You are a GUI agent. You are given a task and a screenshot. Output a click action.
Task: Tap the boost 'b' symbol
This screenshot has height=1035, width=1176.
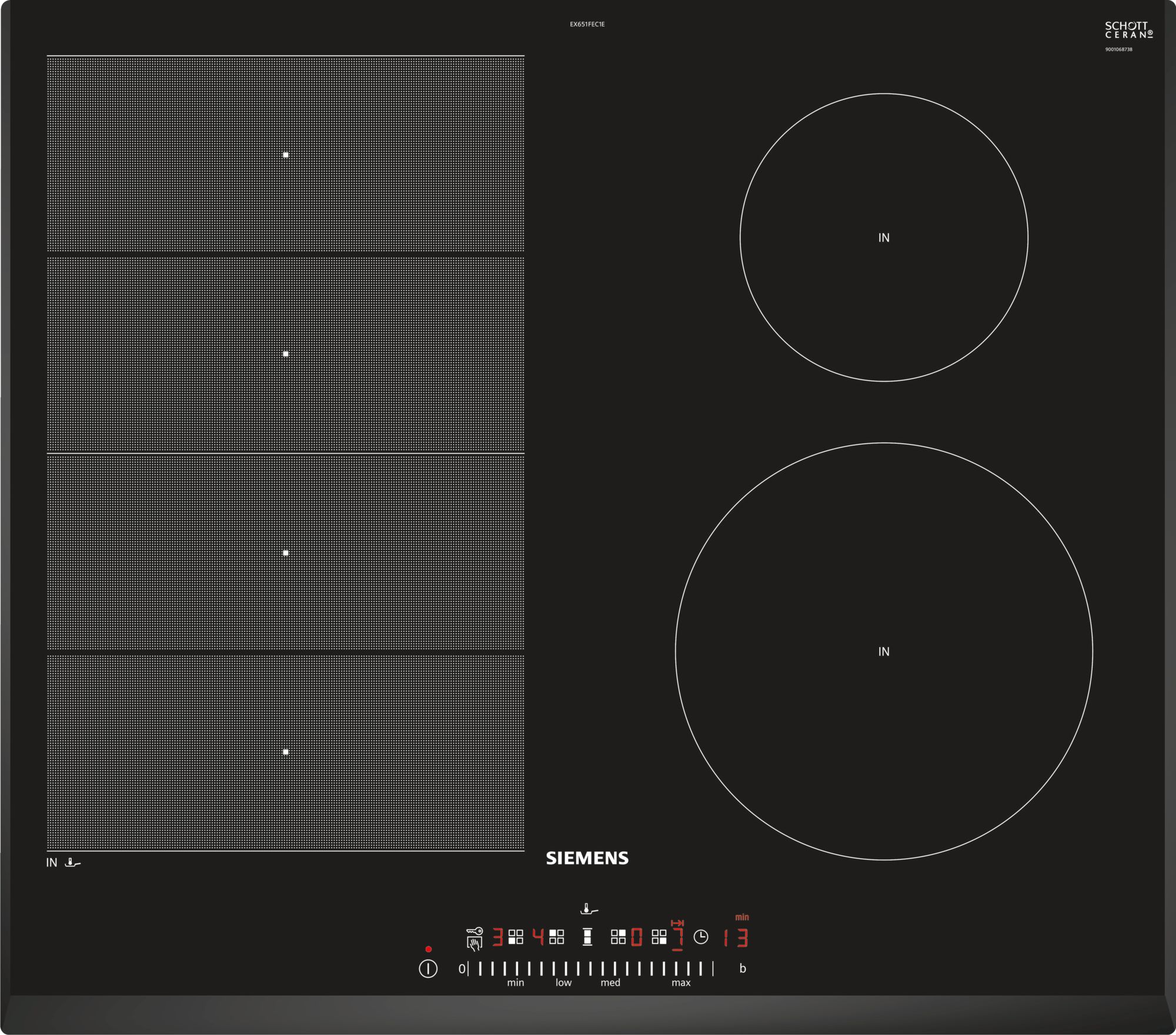(743, 969)
